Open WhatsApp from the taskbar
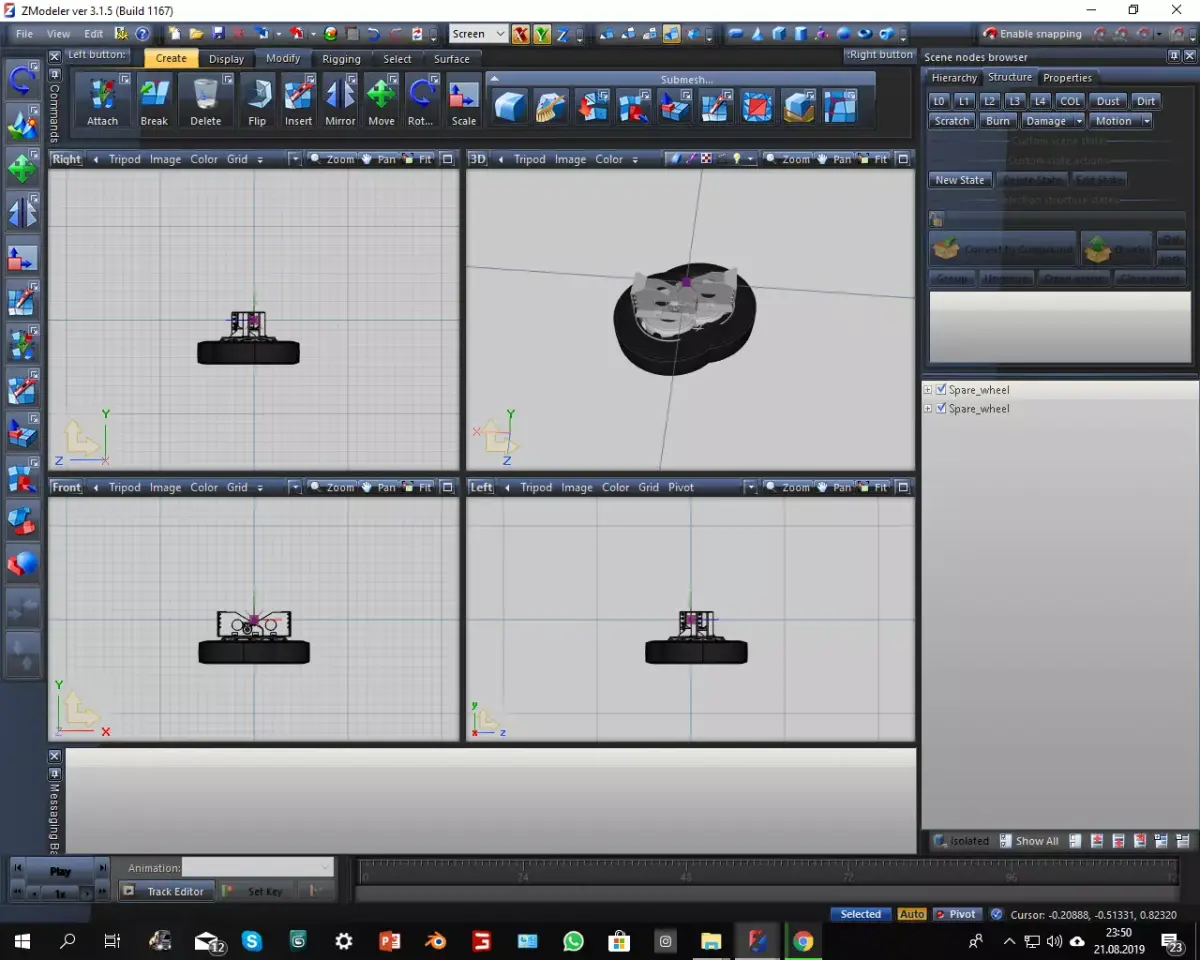This screenshot has height=960, width=1200. (x=573, y=941)
